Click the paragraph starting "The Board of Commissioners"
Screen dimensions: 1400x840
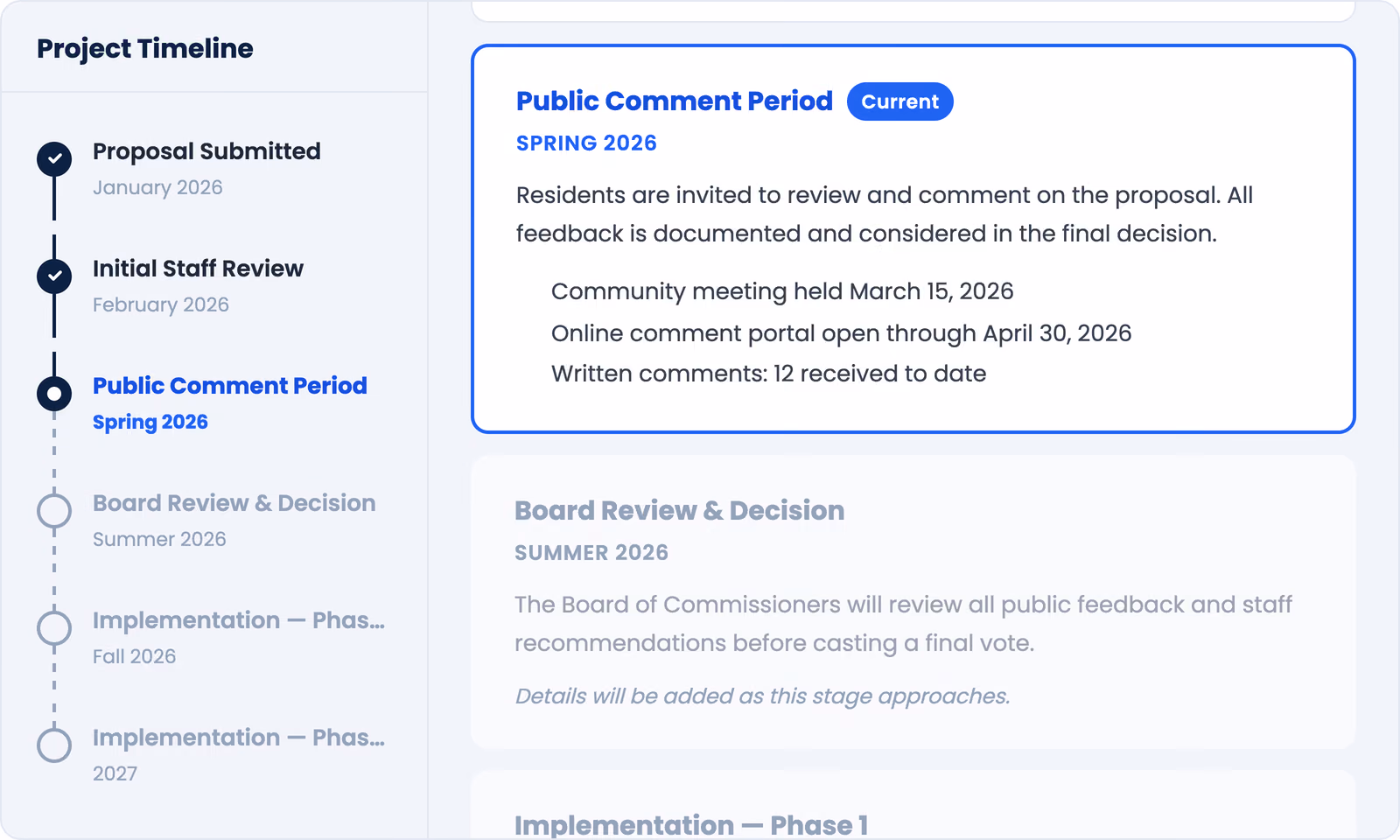point(903,624)
